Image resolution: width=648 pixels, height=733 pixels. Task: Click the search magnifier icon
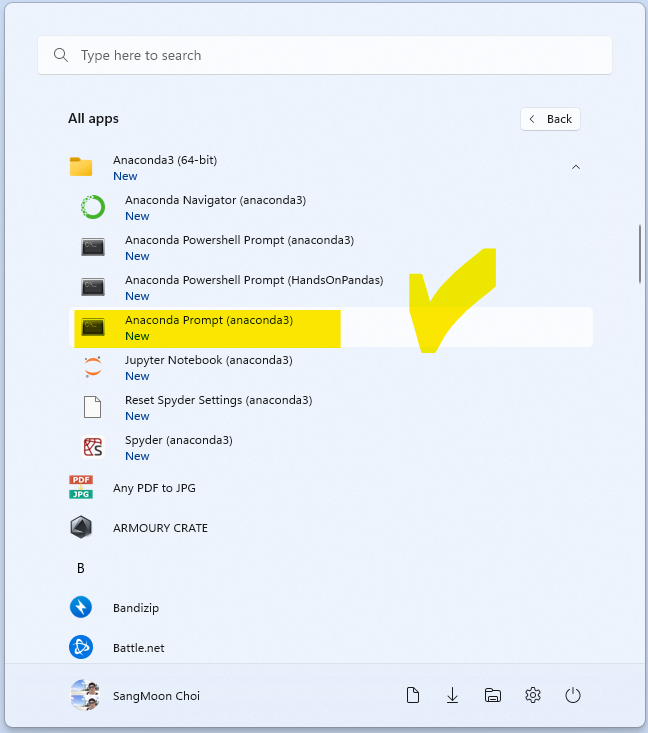pyautogui.click(x=61, y=55)
